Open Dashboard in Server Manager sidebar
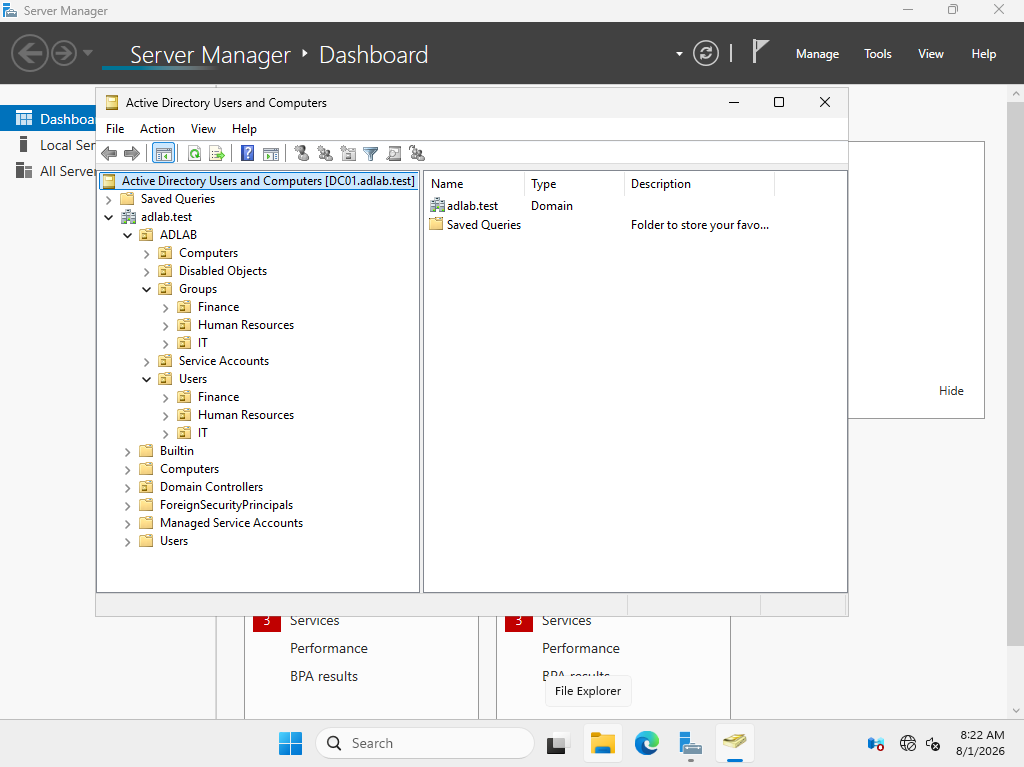Image resolution: width=1024 pixels, height=767 pixels. pos(48,119)
